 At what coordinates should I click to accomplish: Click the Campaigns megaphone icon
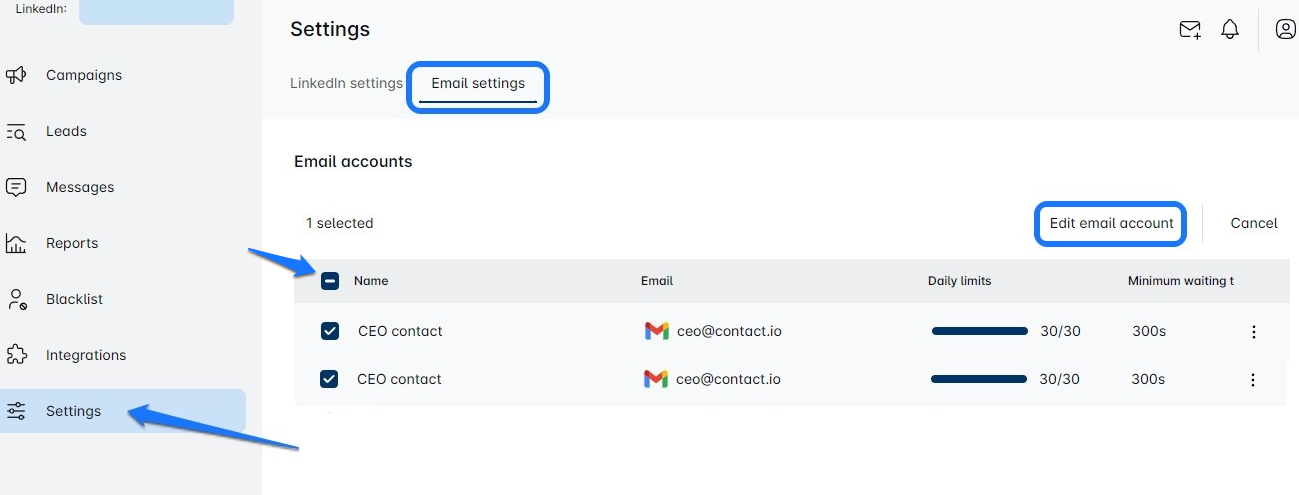pyautogui.click(x=16, y=75)
